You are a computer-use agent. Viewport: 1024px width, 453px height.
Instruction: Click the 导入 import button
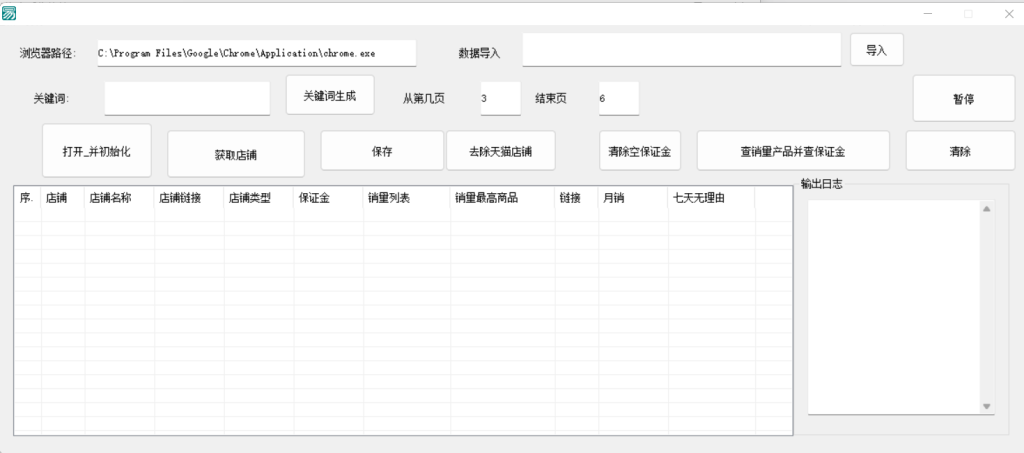point(876,50)
